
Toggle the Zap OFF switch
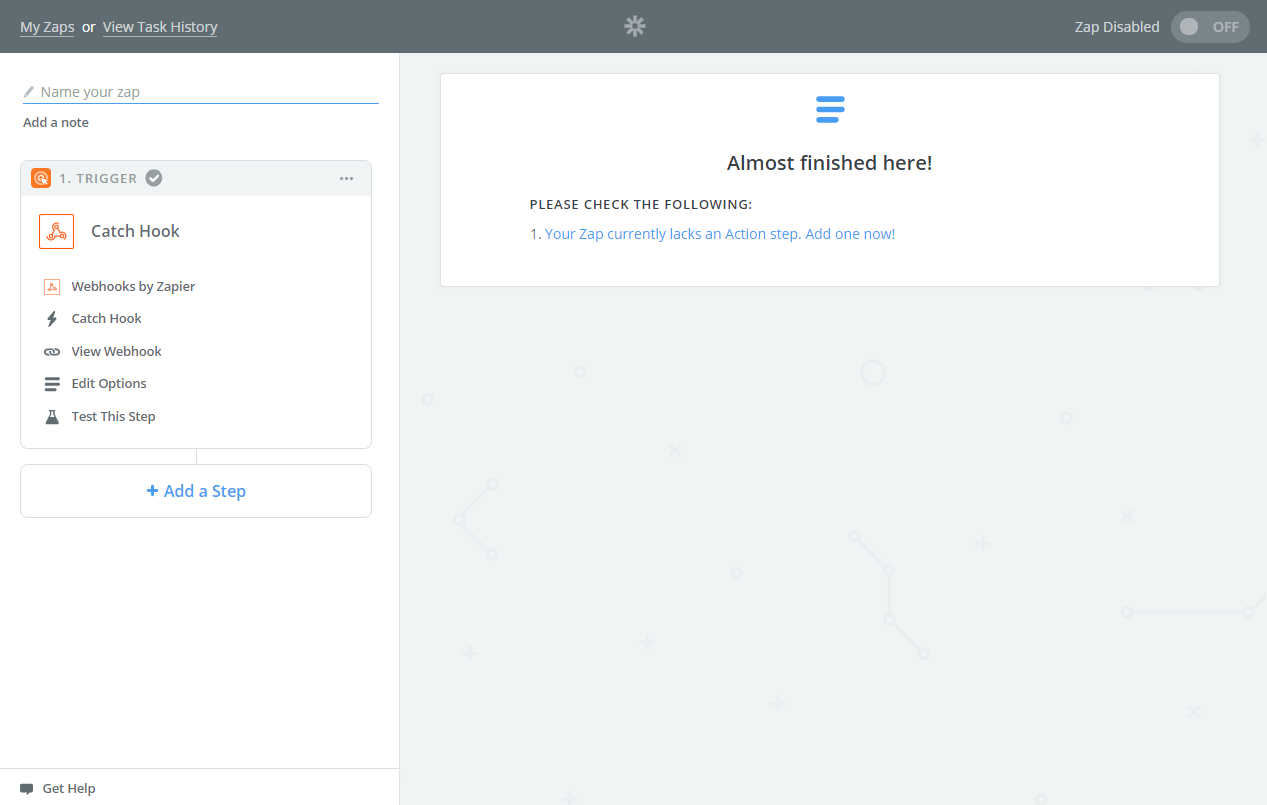coord(1210,26)
